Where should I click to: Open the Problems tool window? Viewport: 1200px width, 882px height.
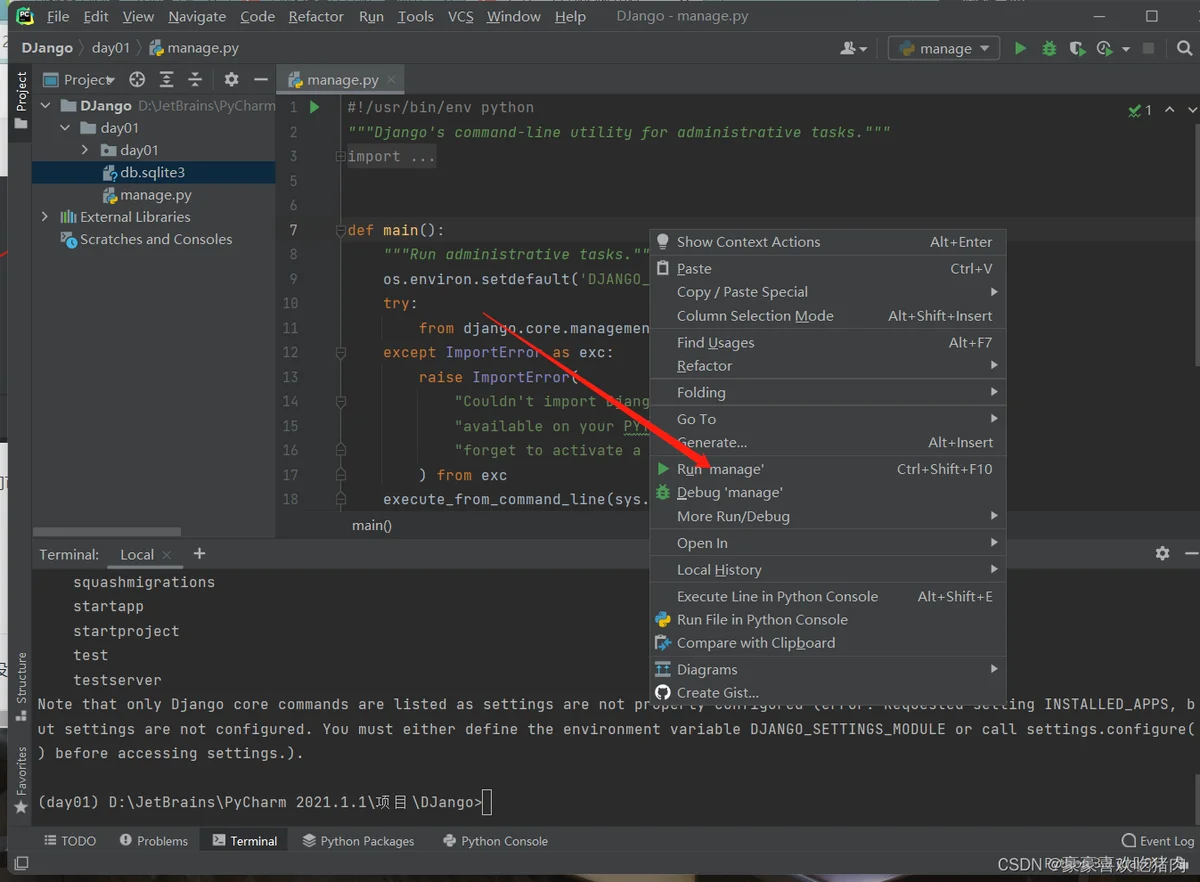click(x=154, y=841)
